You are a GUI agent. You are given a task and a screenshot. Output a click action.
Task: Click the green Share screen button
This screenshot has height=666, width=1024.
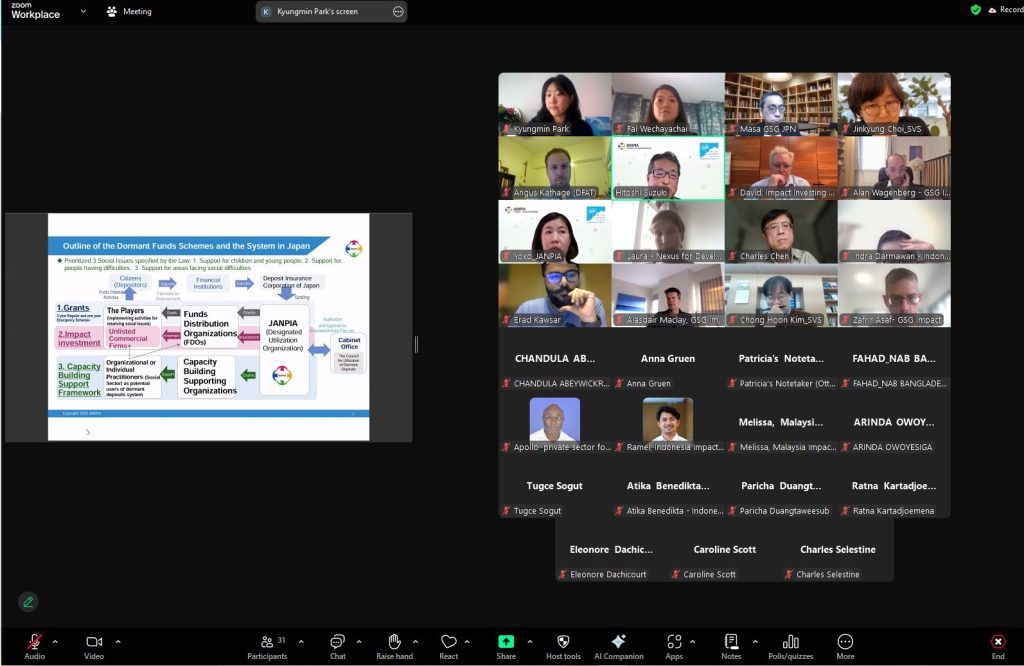point(506,642)
